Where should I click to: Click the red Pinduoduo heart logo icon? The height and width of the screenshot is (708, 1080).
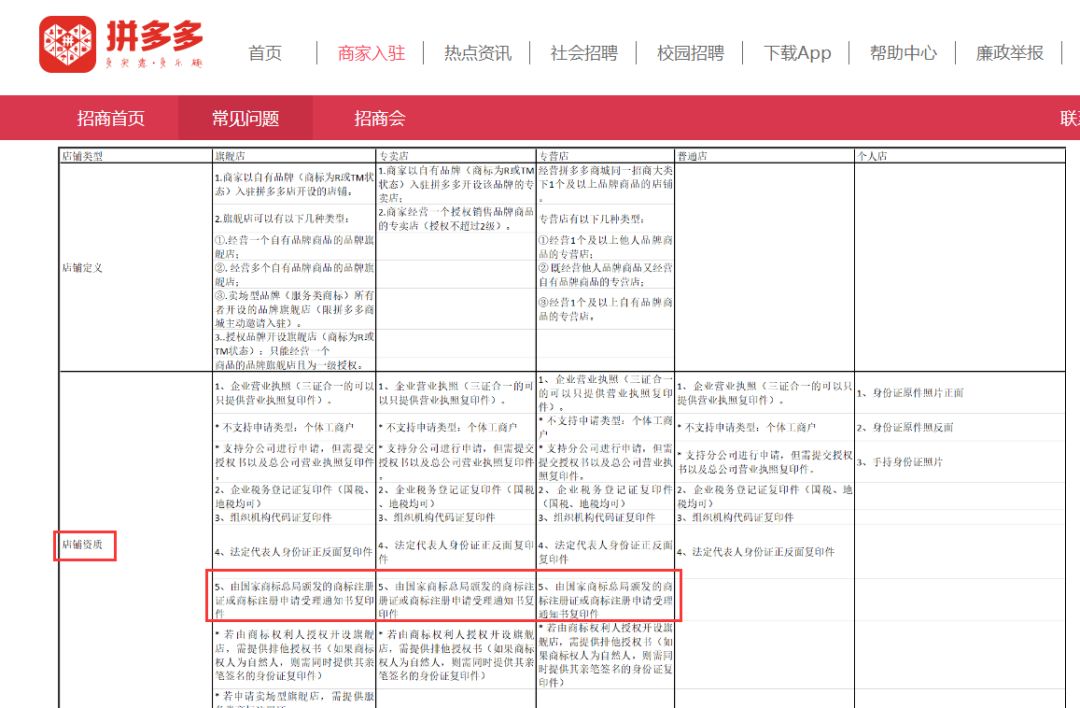coord(68,44)
